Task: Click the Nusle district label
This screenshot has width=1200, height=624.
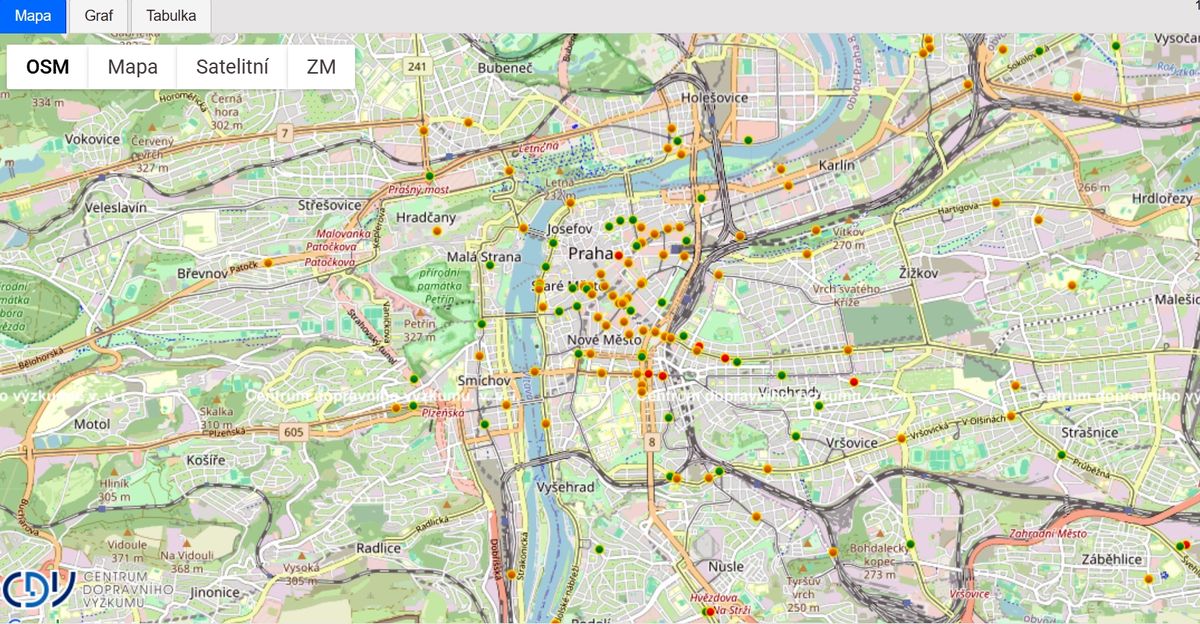Action: point(726,567)
